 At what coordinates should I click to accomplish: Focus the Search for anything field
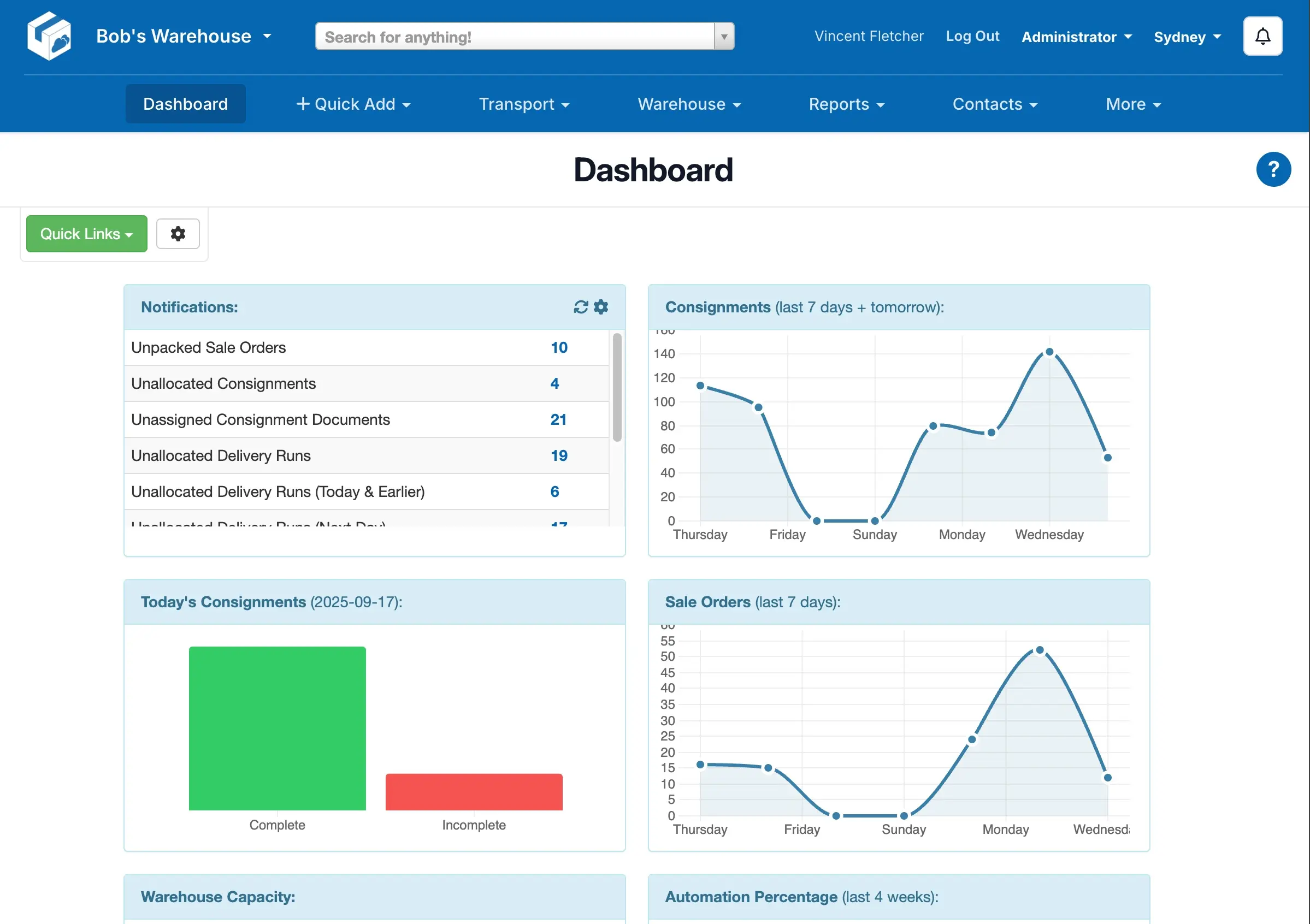pyautogui.click(x=514, y=37)
